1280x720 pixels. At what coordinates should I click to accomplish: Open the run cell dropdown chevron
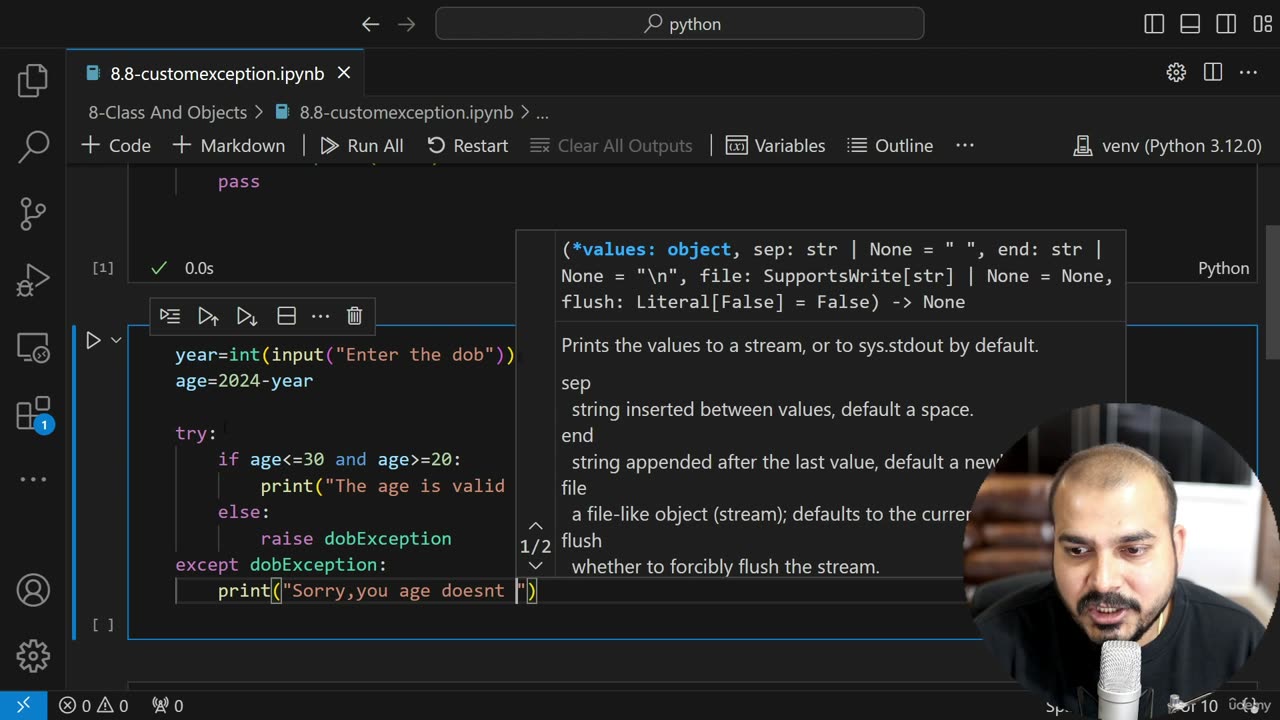tap(116, 341)
